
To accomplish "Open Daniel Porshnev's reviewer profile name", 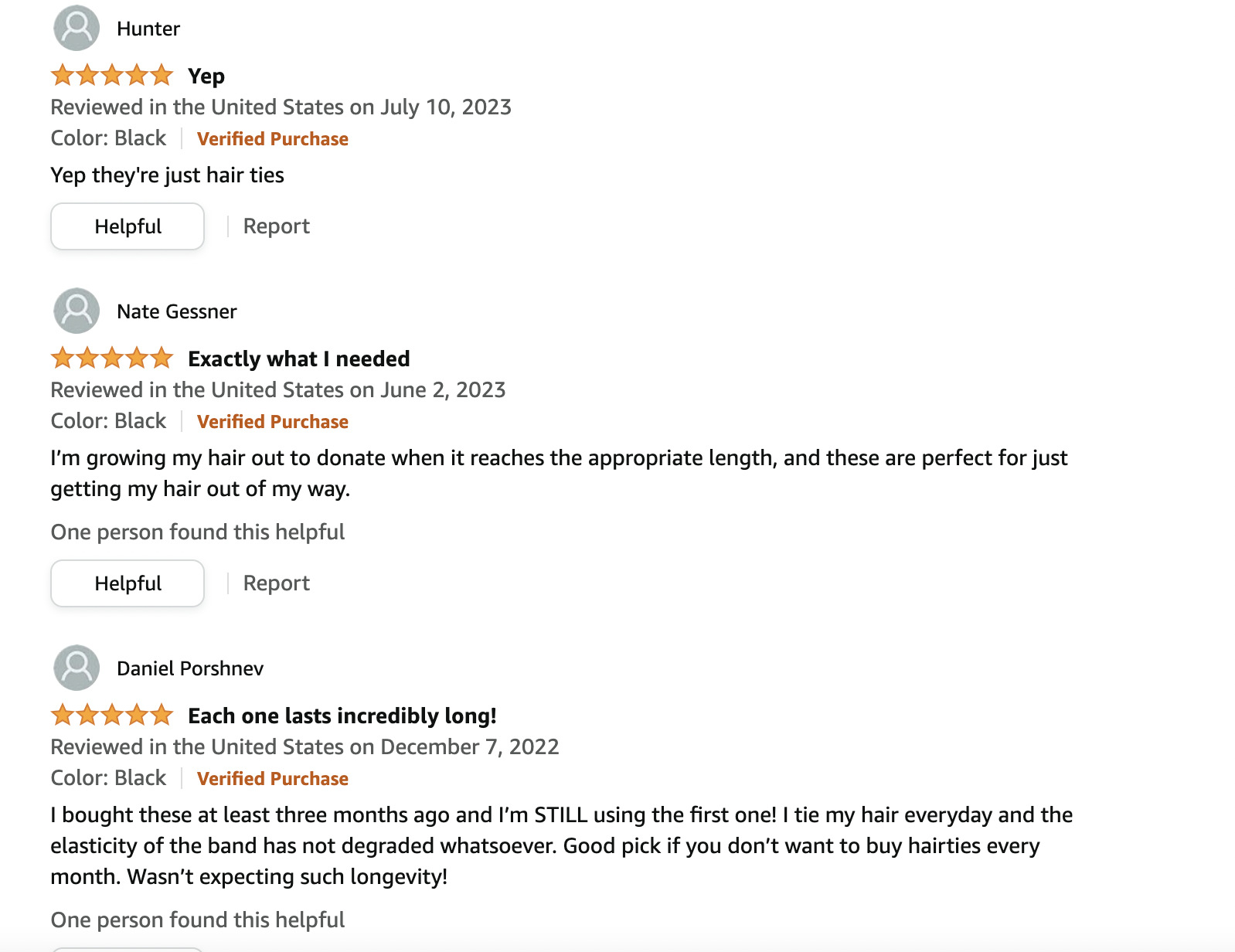I will coord(190,669).
